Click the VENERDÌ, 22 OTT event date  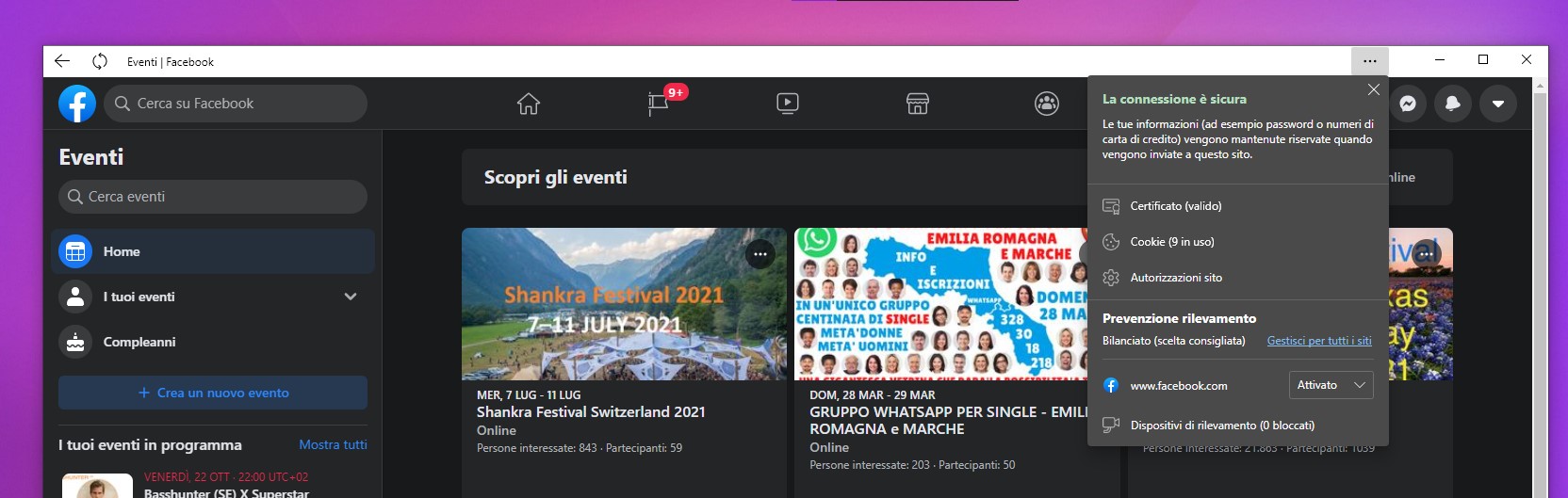[x=226, y=477]
